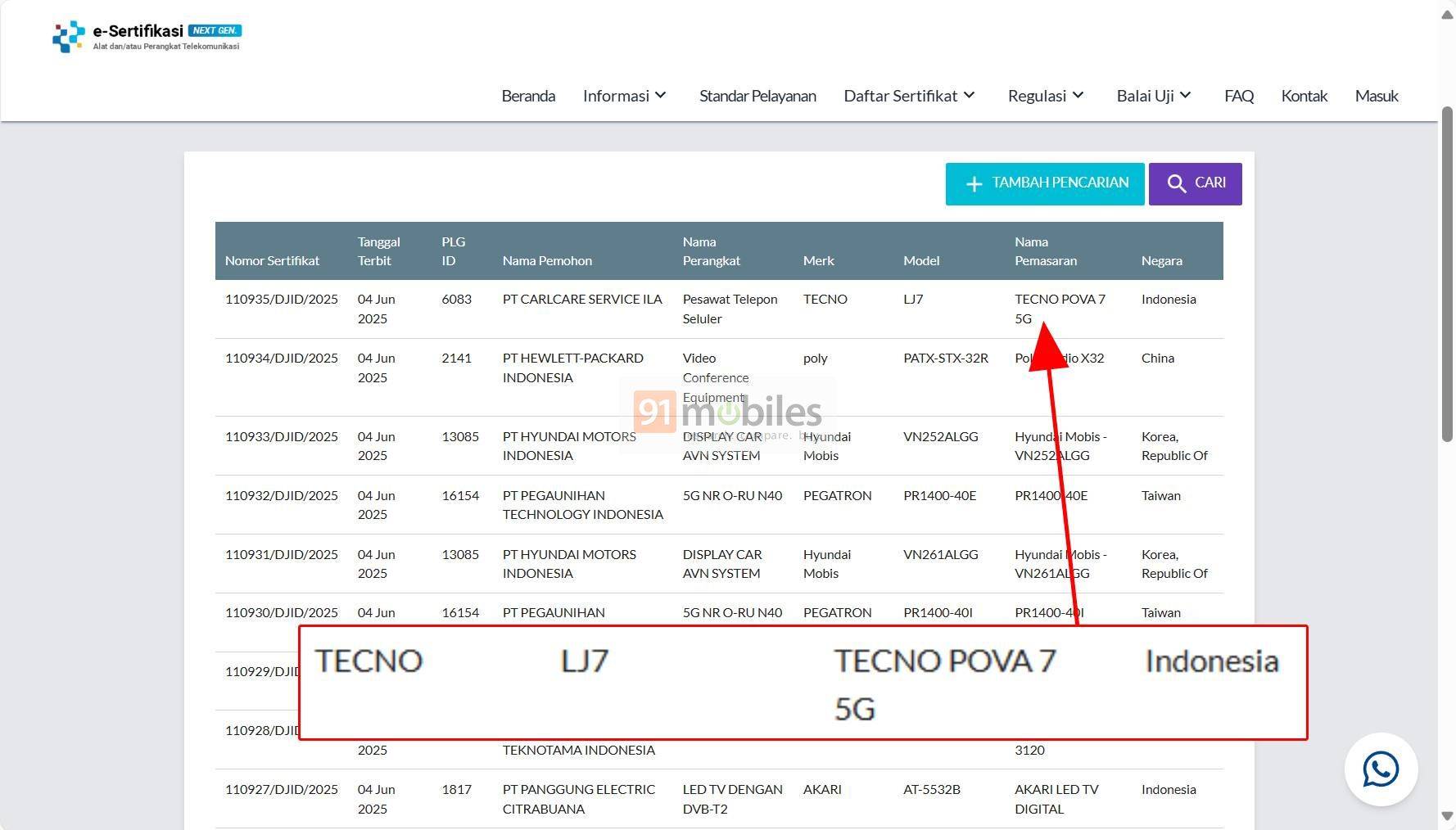The width and height of the screenshot is (1456, 830).
Task: Open the Informasi menu label
Action: point(616,96)
